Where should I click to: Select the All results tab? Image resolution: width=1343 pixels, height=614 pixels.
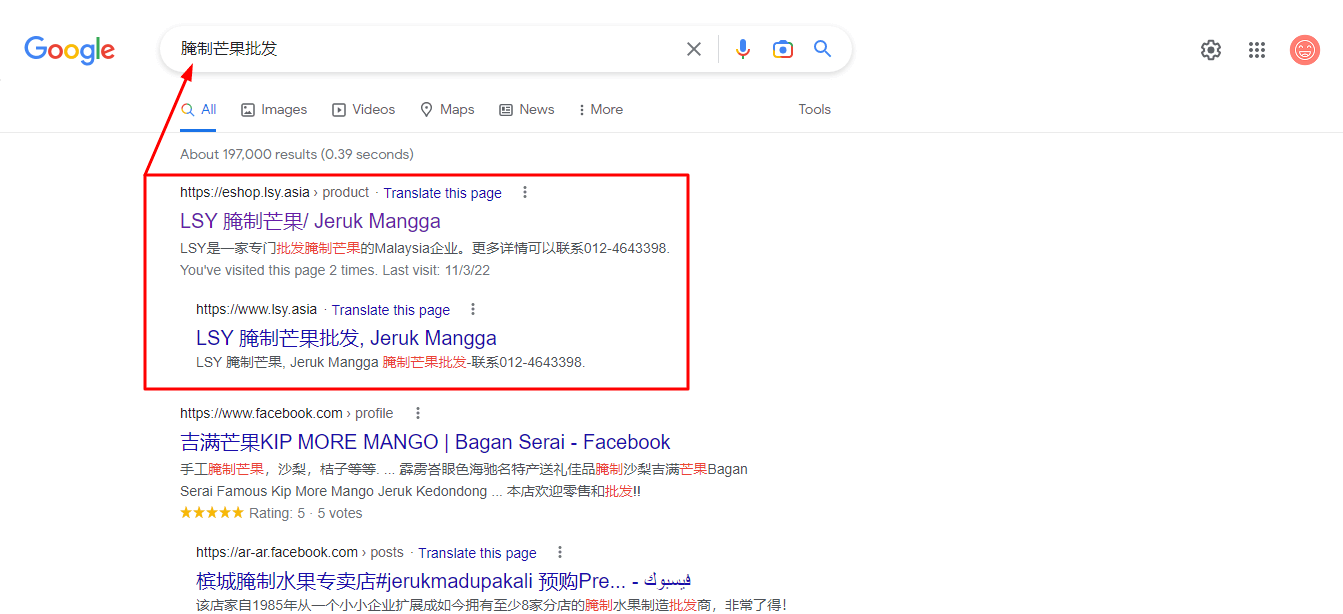click(x=198, y=110)
